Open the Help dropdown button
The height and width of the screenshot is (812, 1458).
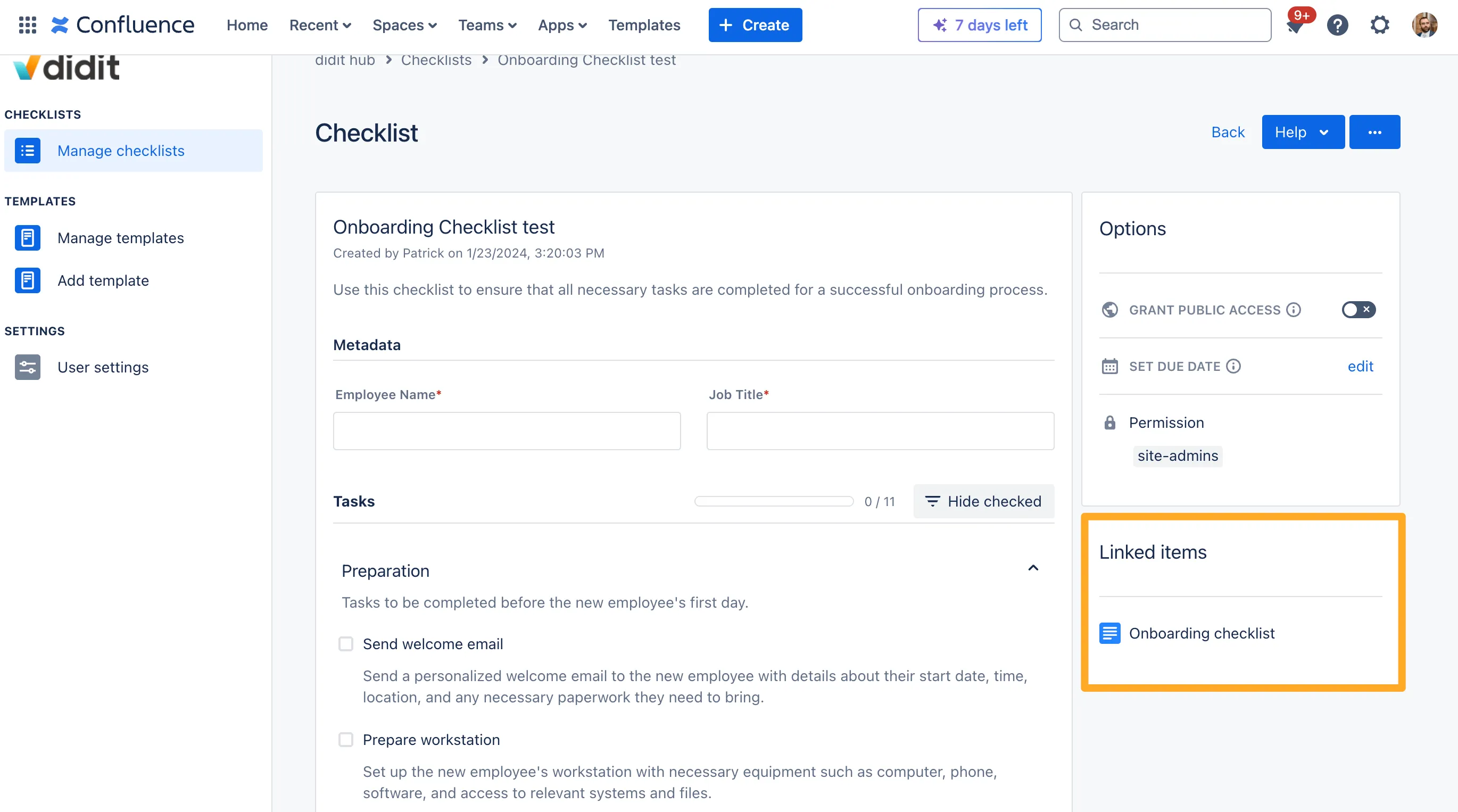pos(1303,132)
